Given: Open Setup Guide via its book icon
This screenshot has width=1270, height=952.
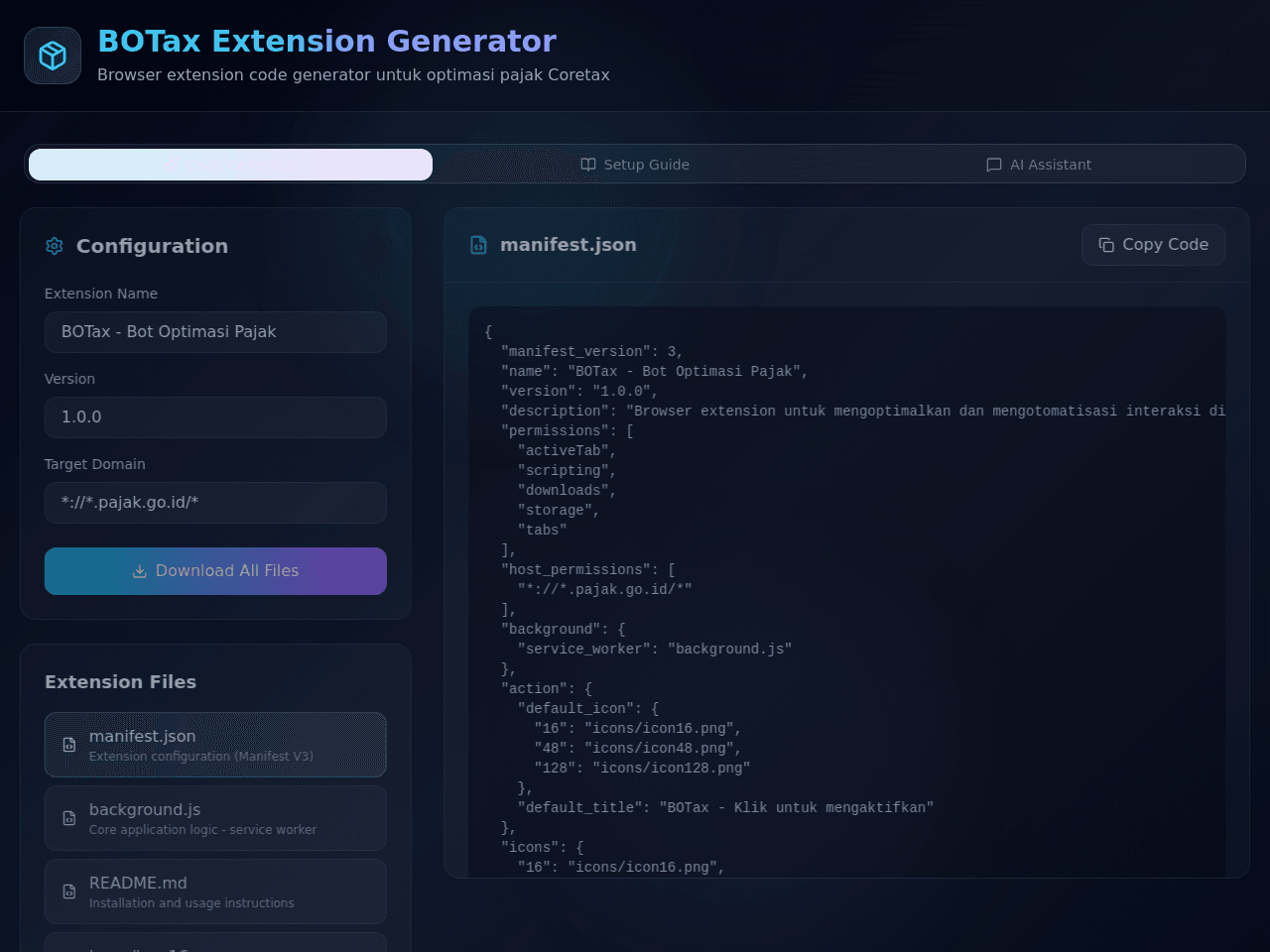Looking at the screenshot, I should click(588, 165).
